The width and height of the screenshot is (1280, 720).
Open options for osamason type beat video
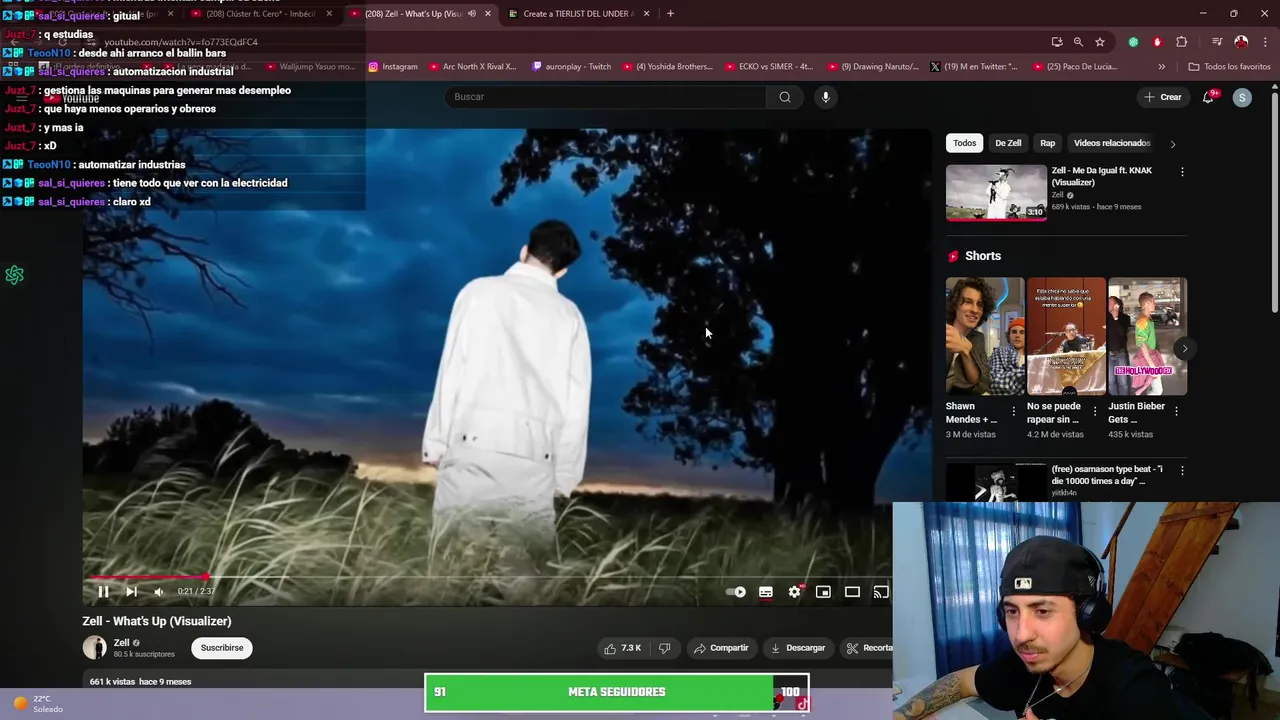tap(1182, 470)
